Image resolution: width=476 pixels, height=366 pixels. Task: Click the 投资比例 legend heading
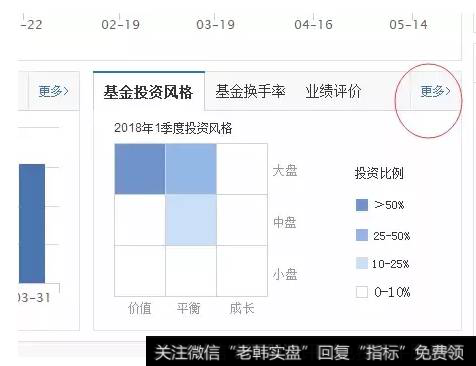point(379,173)
